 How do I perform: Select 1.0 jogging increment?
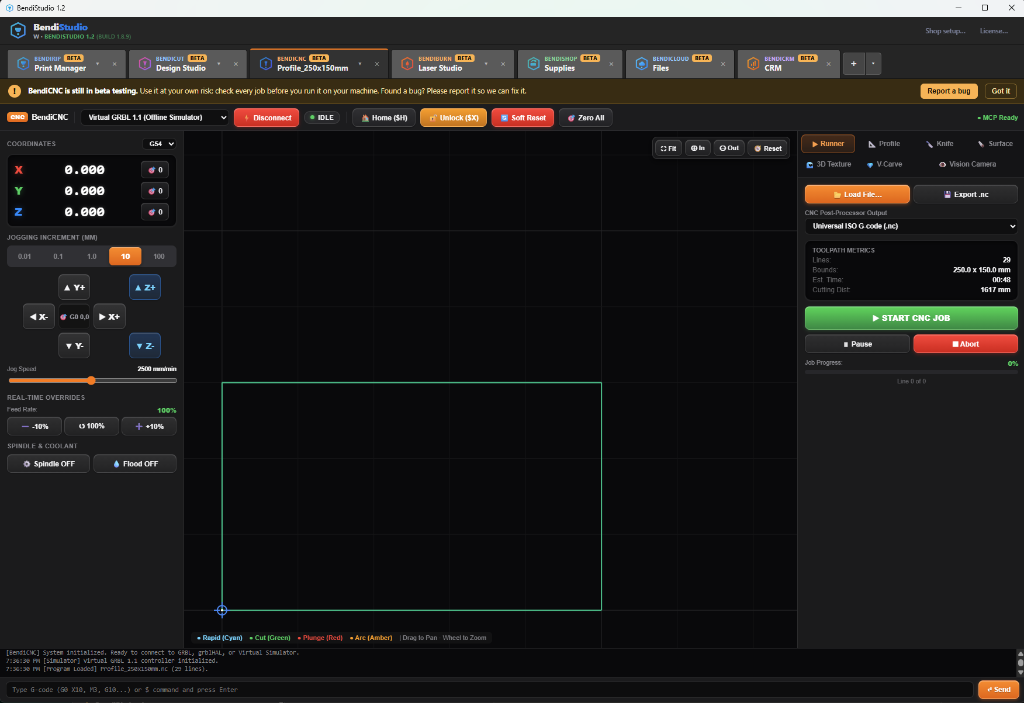coord(92,256)
